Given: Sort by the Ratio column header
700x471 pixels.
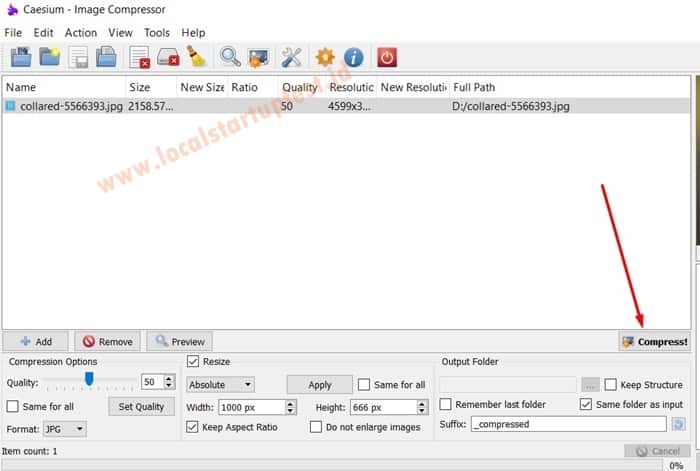Looking at the screenshot, I should coord(253,87).
